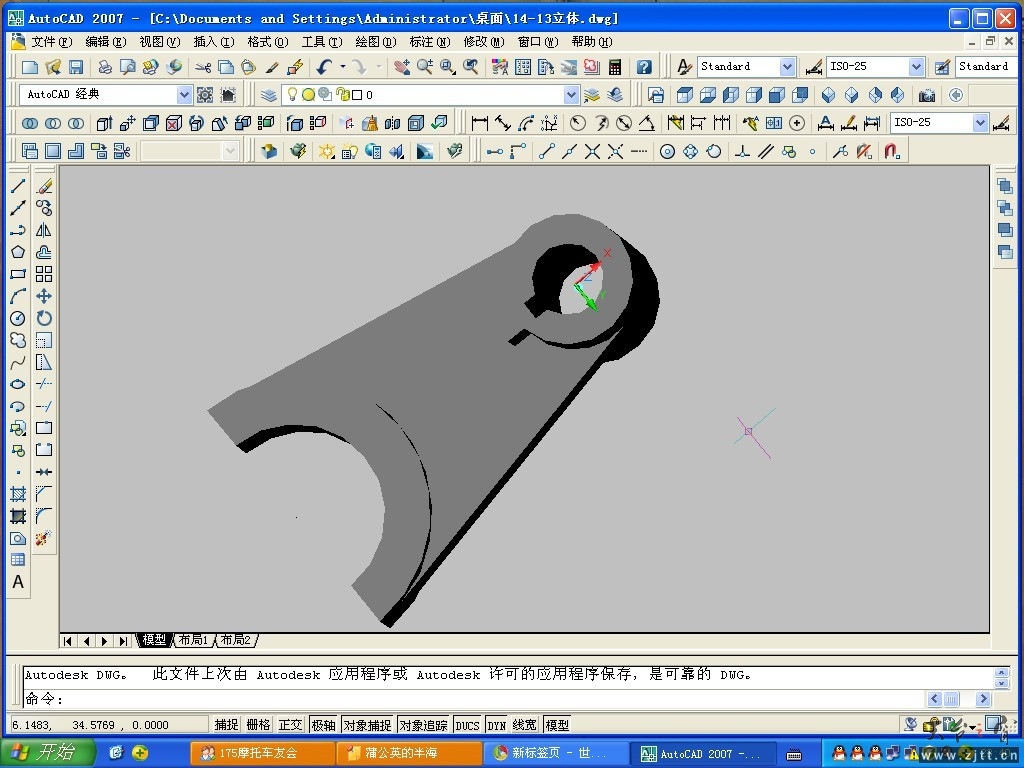Select the Move modify tool

(x=44, y=296)
